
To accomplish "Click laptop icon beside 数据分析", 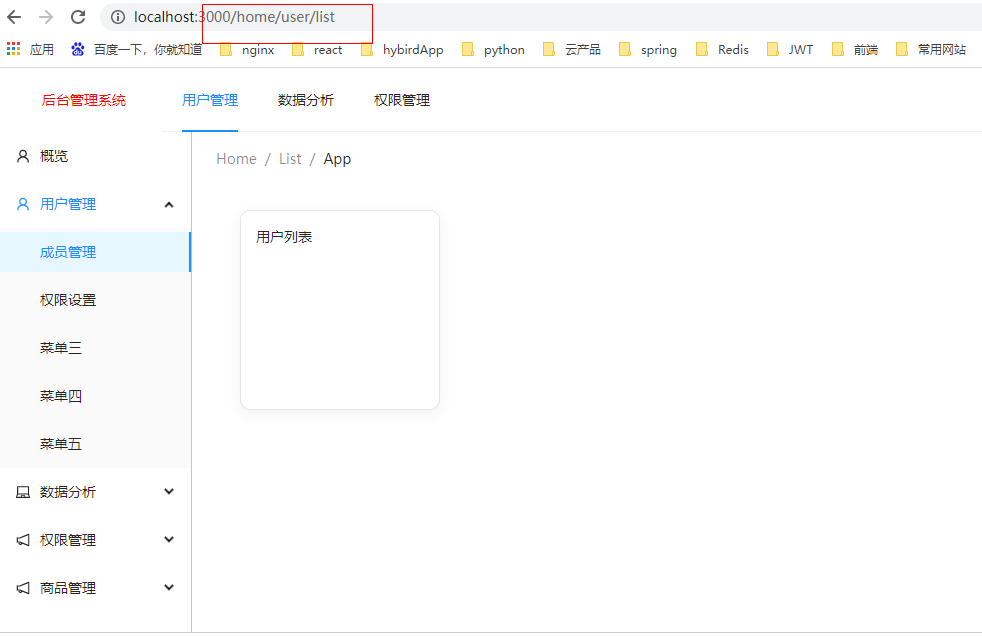I will pyautogui.click(x=23, y=492).
